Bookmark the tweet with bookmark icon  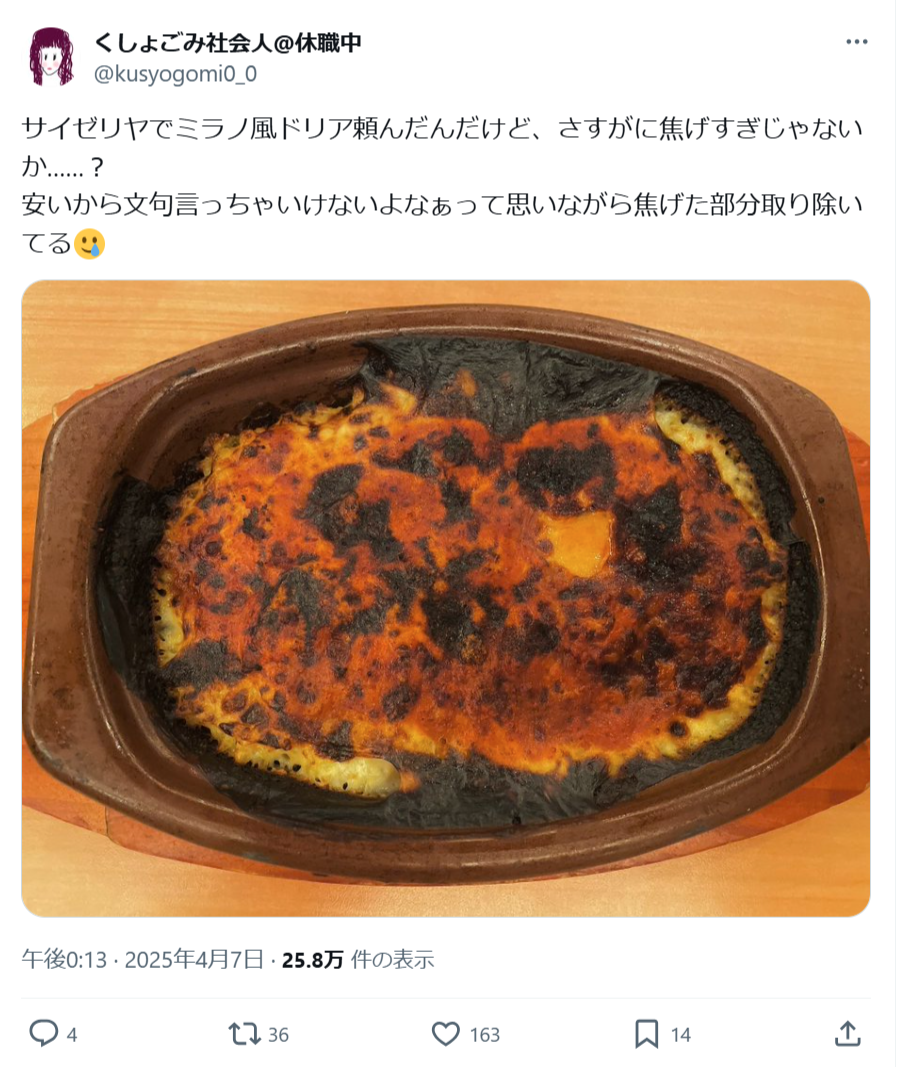[647, 1034]
